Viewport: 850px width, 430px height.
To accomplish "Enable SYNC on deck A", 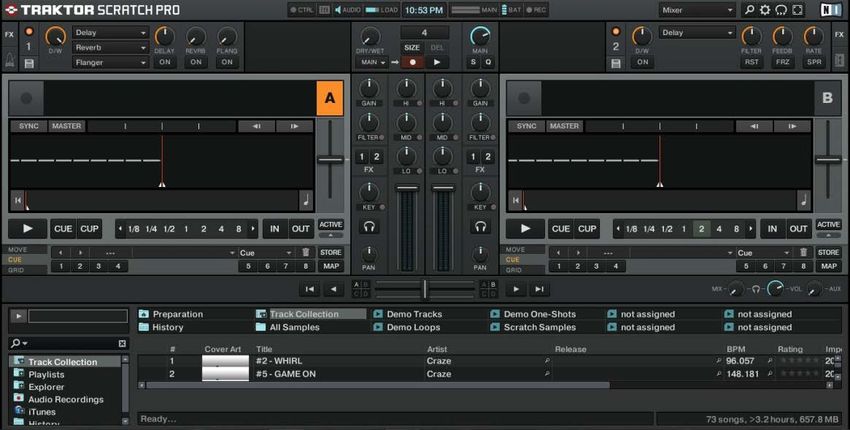I will click(x=29, y=126).
